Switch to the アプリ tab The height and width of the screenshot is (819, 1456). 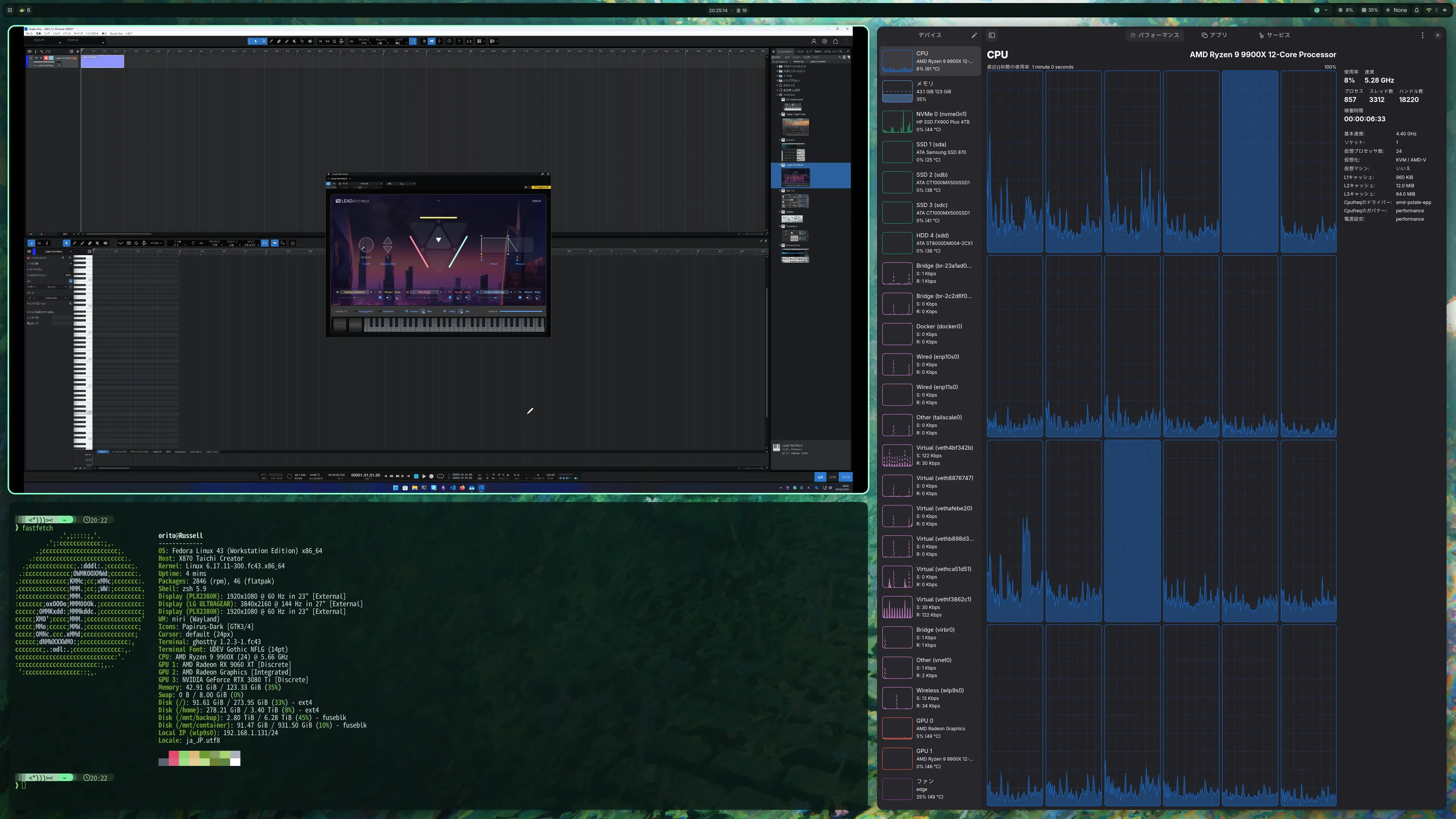click(x=1214, y=35)
